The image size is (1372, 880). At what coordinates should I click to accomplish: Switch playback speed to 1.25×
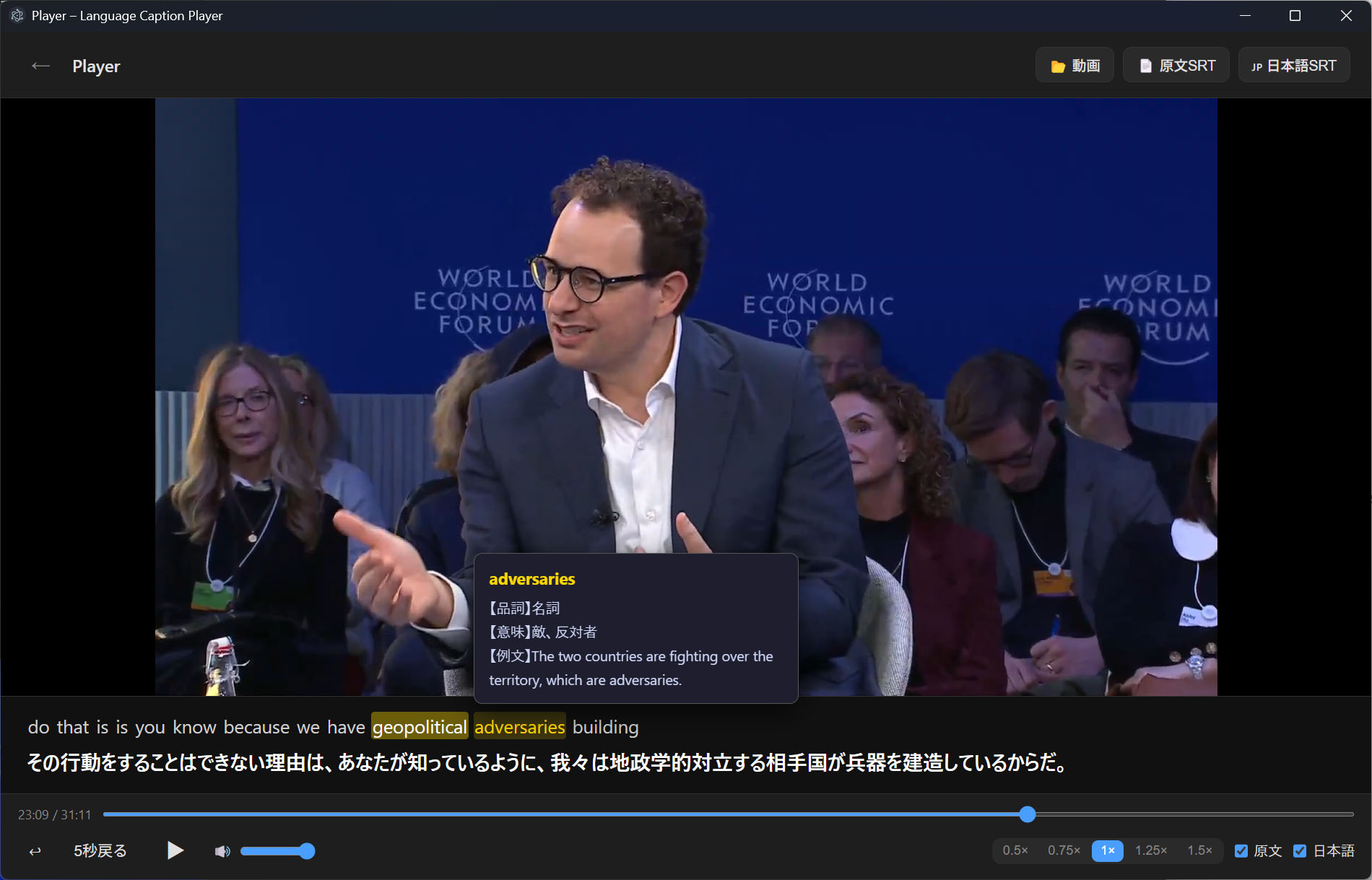[1150, 850]
